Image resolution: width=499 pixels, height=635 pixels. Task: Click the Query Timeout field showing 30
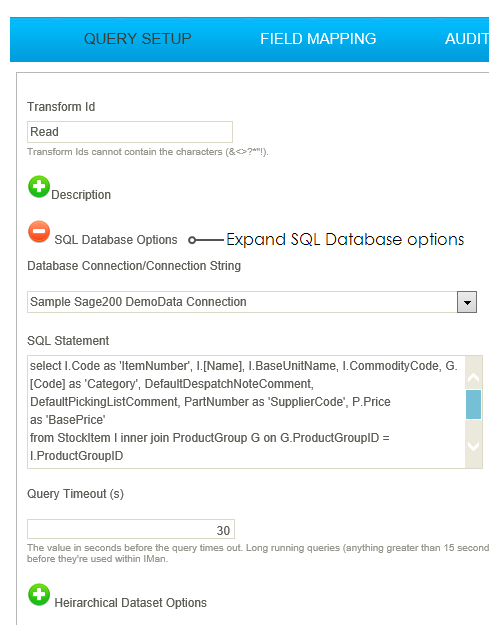pos(131,530)
